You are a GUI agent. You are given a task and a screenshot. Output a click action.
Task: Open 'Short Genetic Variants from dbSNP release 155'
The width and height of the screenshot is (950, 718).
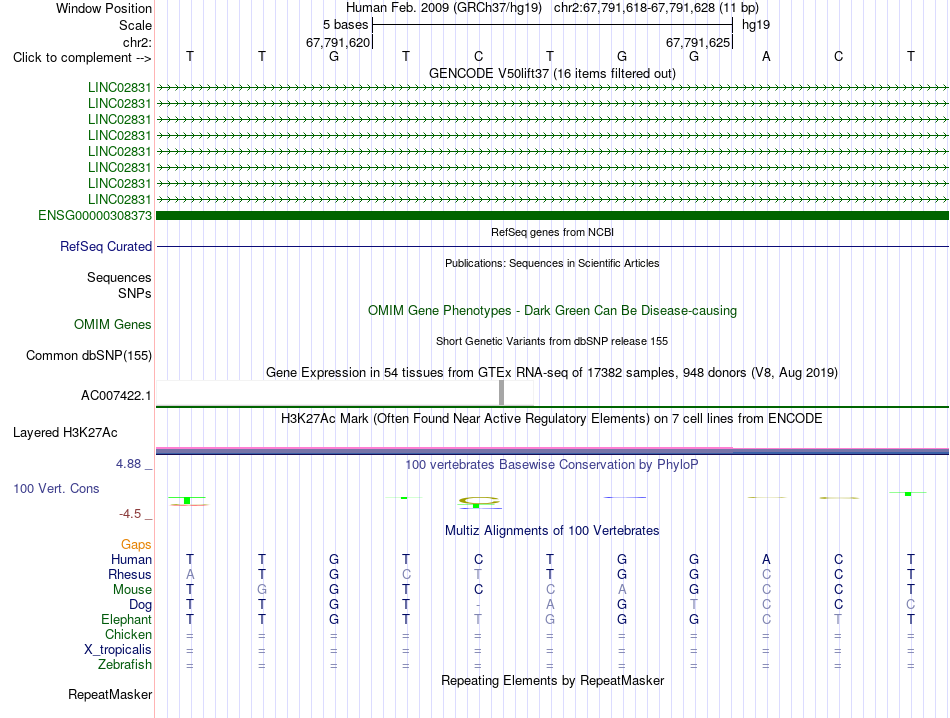(552, 341)
